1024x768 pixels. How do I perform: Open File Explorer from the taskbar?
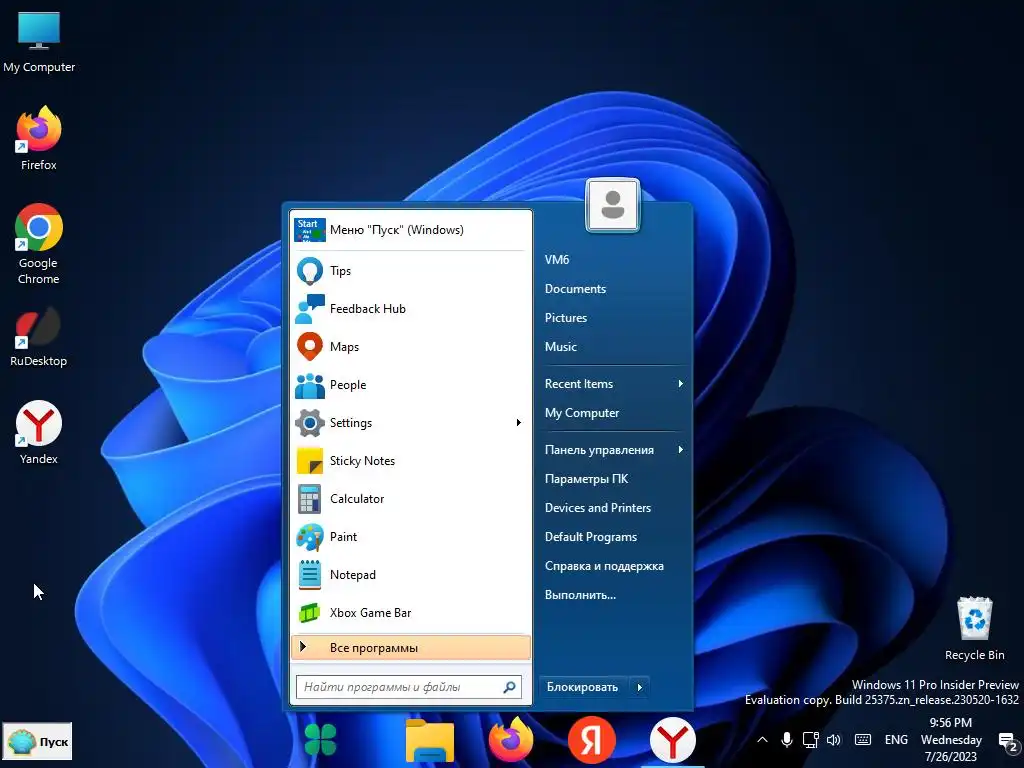(430, 741)
